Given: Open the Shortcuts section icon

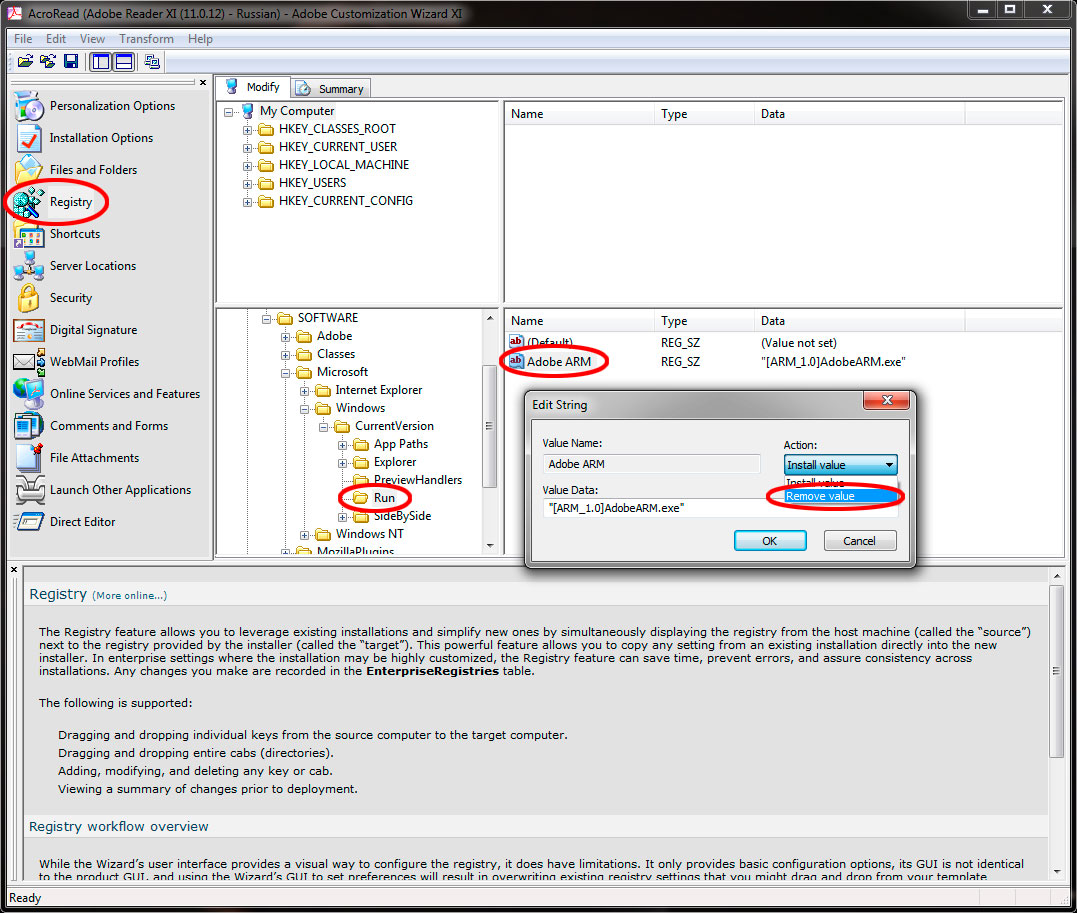Looking at the screenshot, I should point(29,234).
